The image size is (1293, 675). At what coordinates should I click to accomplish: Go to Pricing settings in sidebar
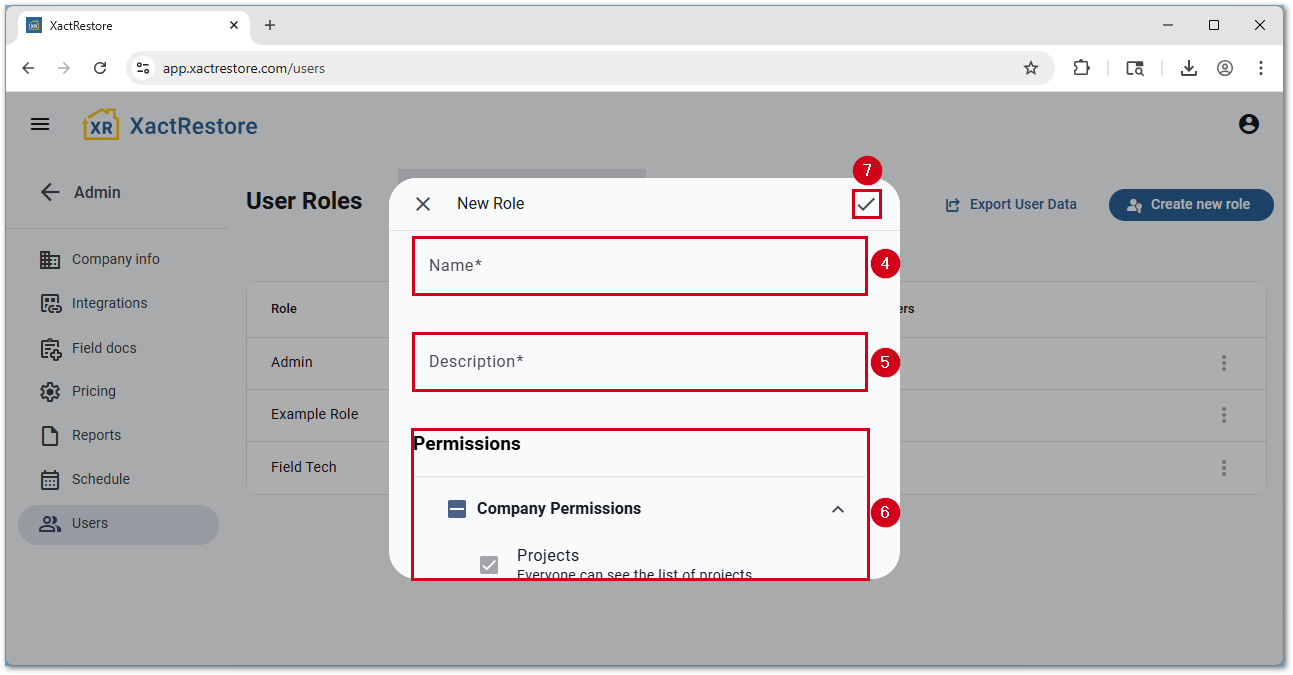[93, 391]
